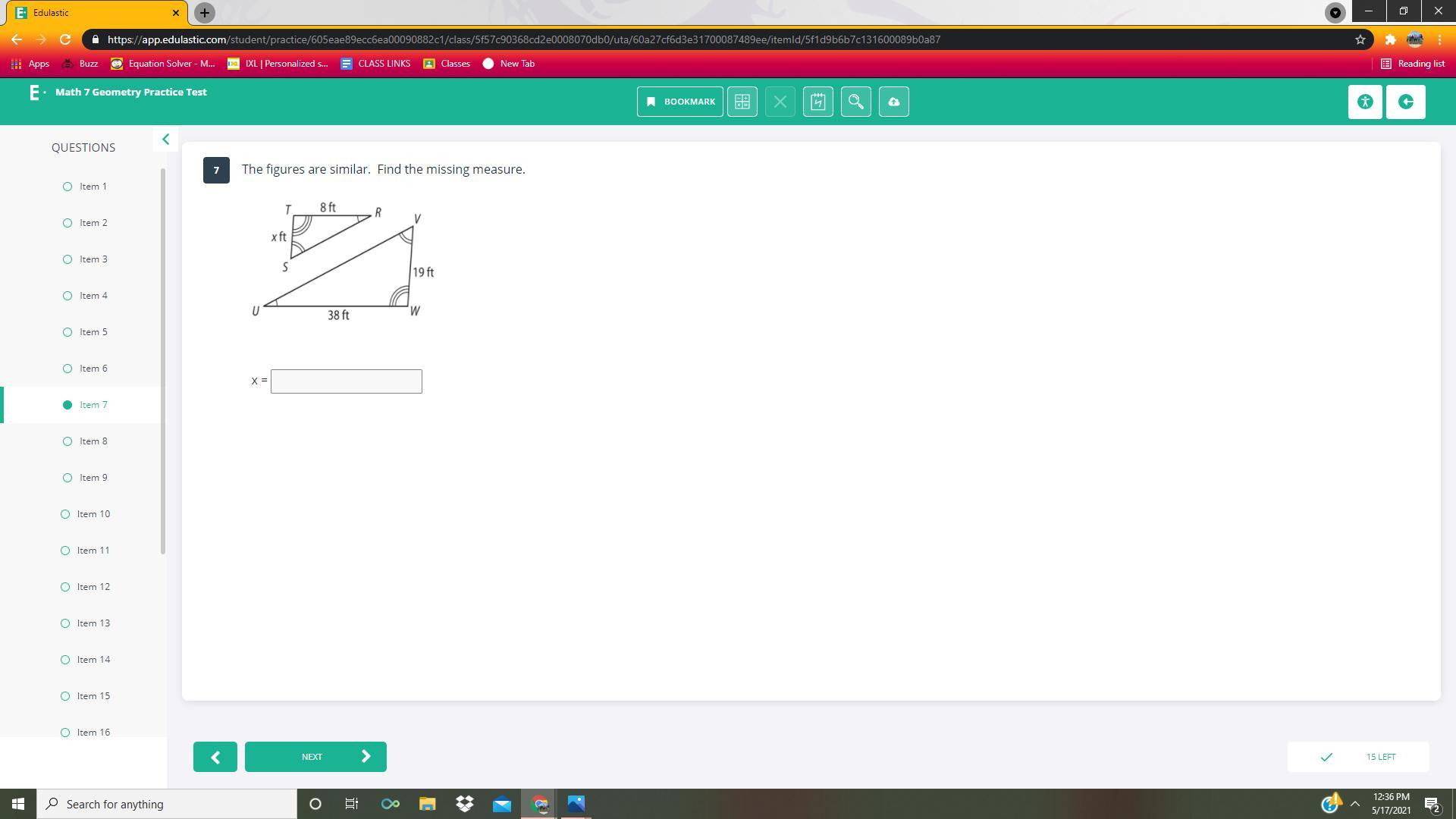Click the NEXT button
Viewport: 1456px width, 819px height.
pos(315,757)
